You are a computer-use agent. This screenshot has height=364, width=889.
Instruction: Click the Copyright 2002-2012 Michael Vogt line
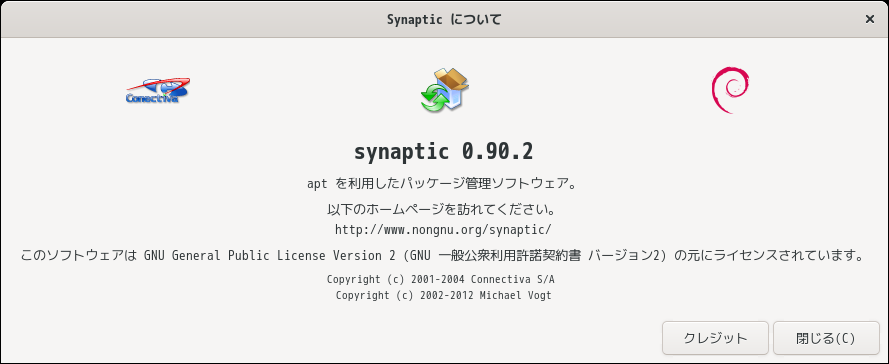tap(443, 295)
